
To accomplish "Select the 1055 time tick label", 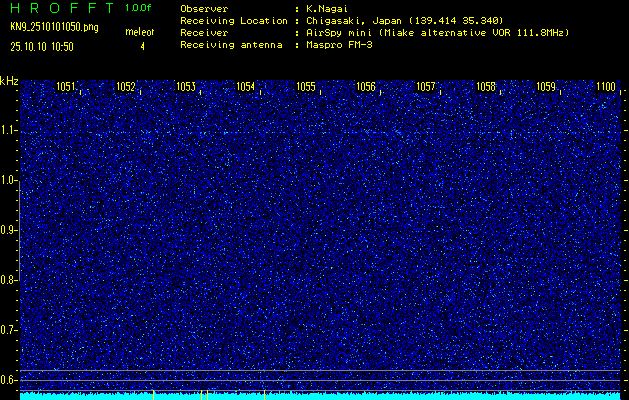I will [x=306, y=87].
